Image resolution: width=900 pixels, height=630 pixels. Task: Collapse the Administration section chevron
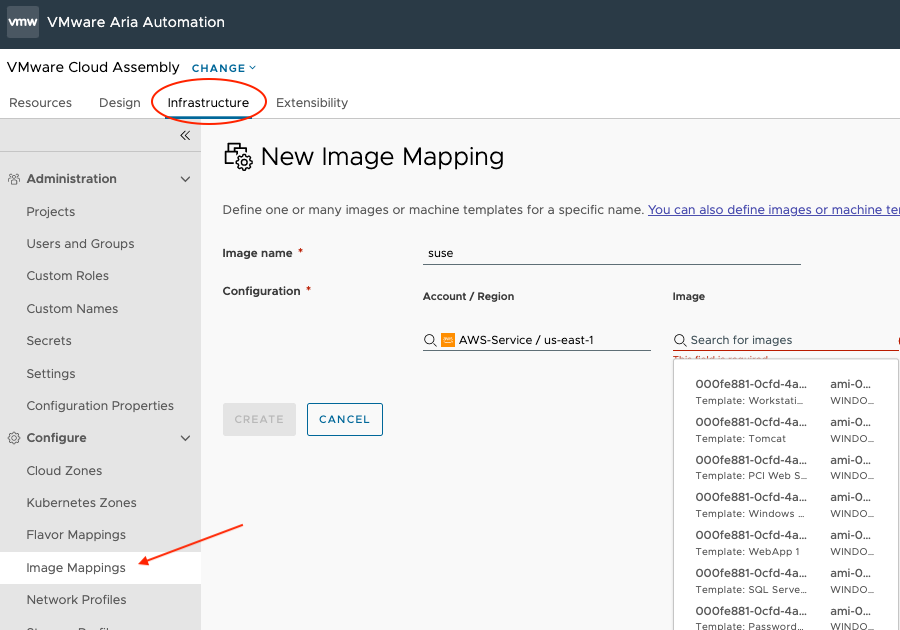tap(185, 179)
